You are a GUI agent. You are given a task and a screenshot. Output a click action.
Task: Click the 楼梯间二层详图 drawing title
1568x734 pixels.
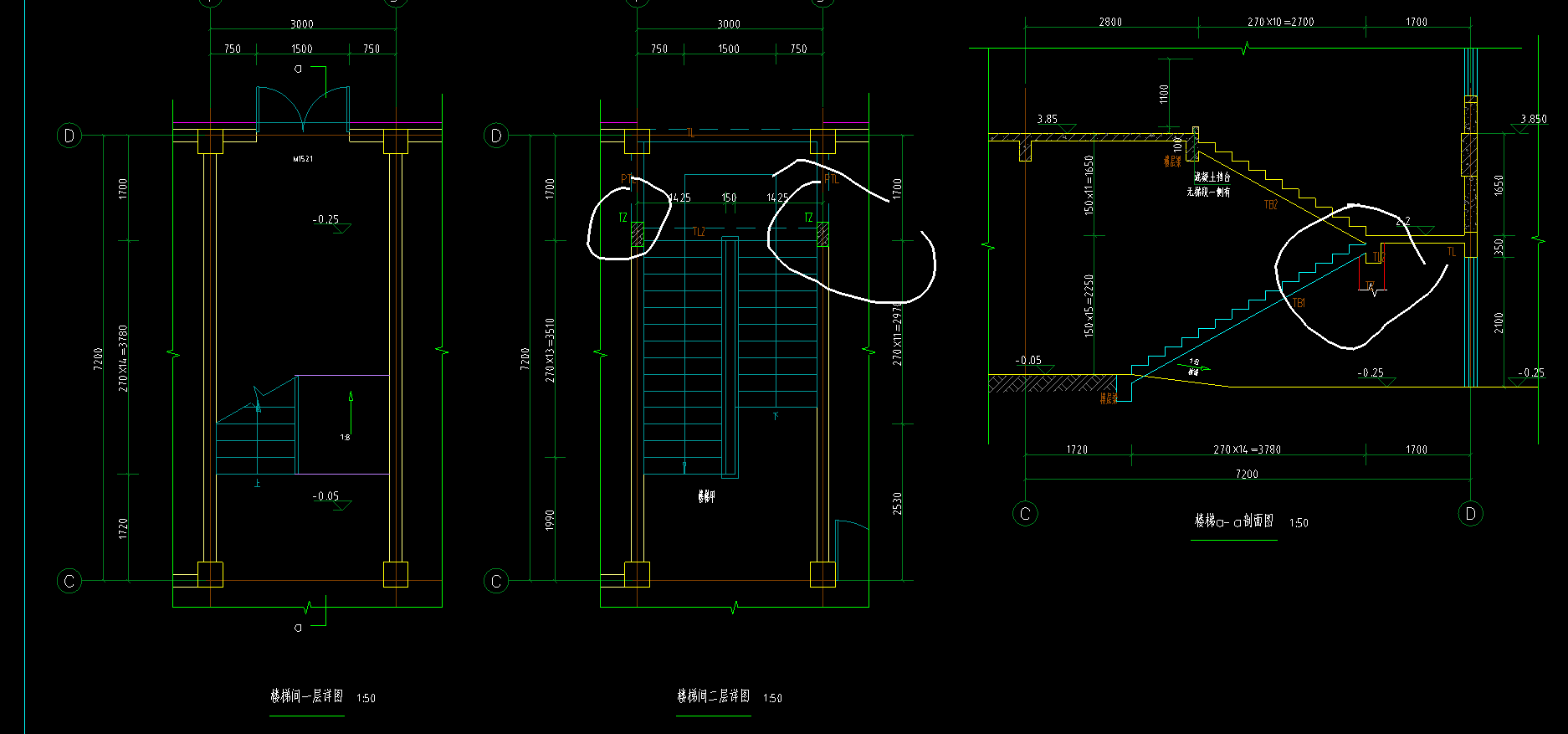tap(714, 696)
